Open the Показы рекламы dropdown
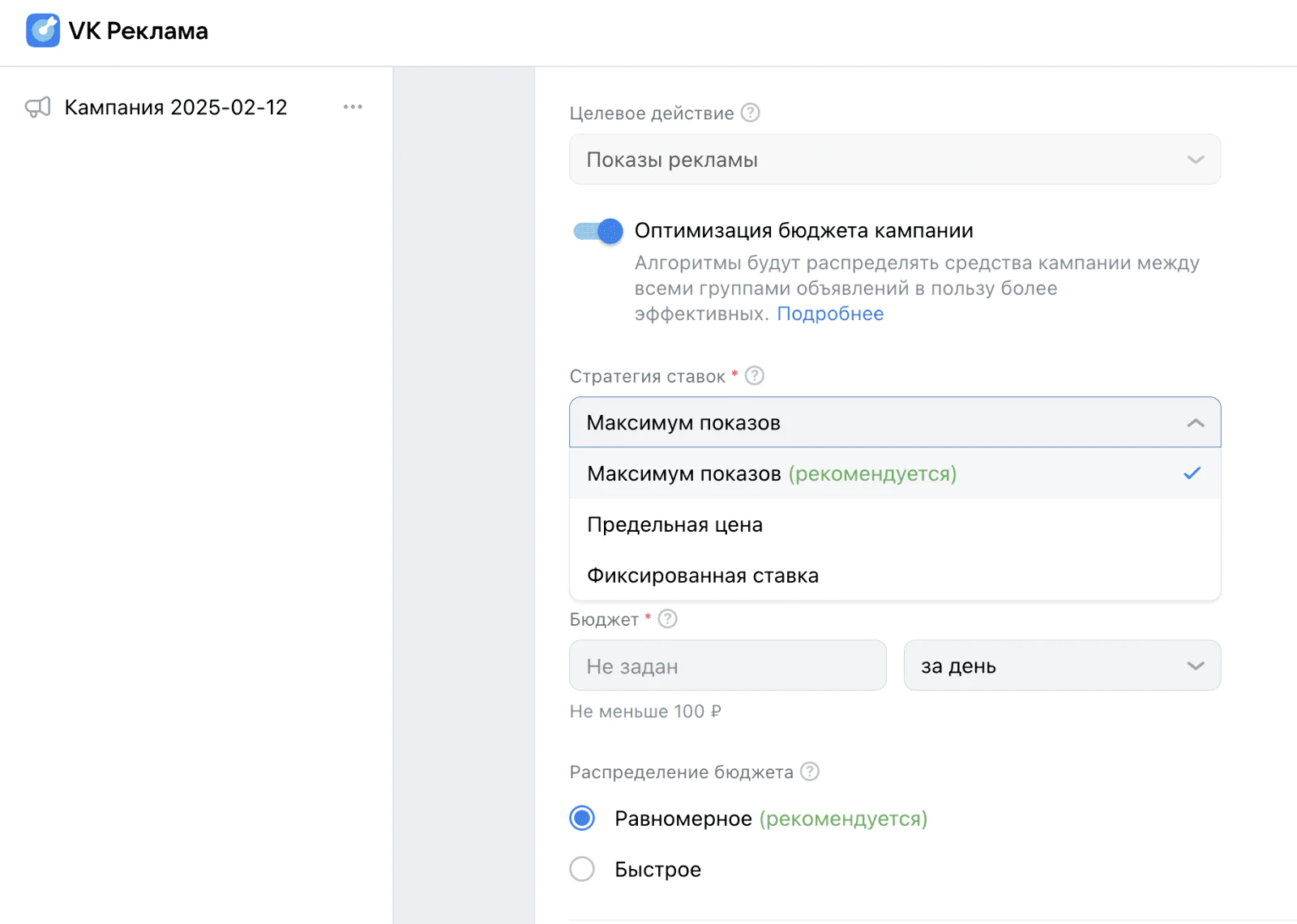The width and height of the screenshot is (1297, 924). (895, 160)
